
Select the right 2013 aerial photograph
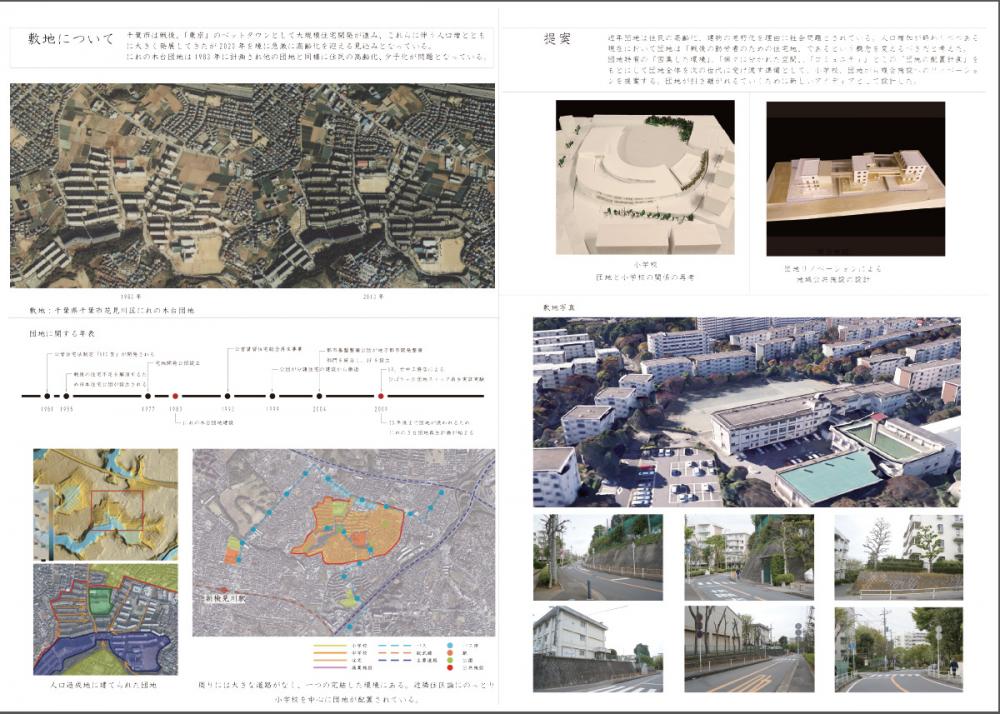[x=374, y=185]
